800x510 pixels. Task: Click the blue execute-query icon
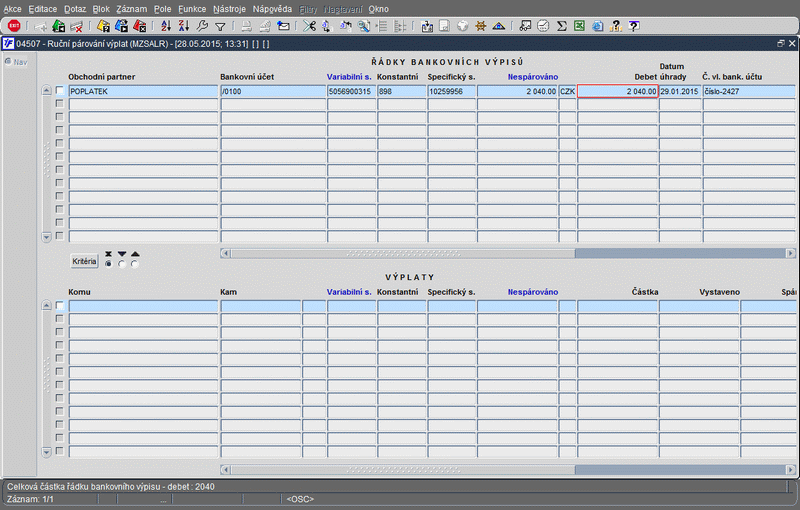click(121, 26)
